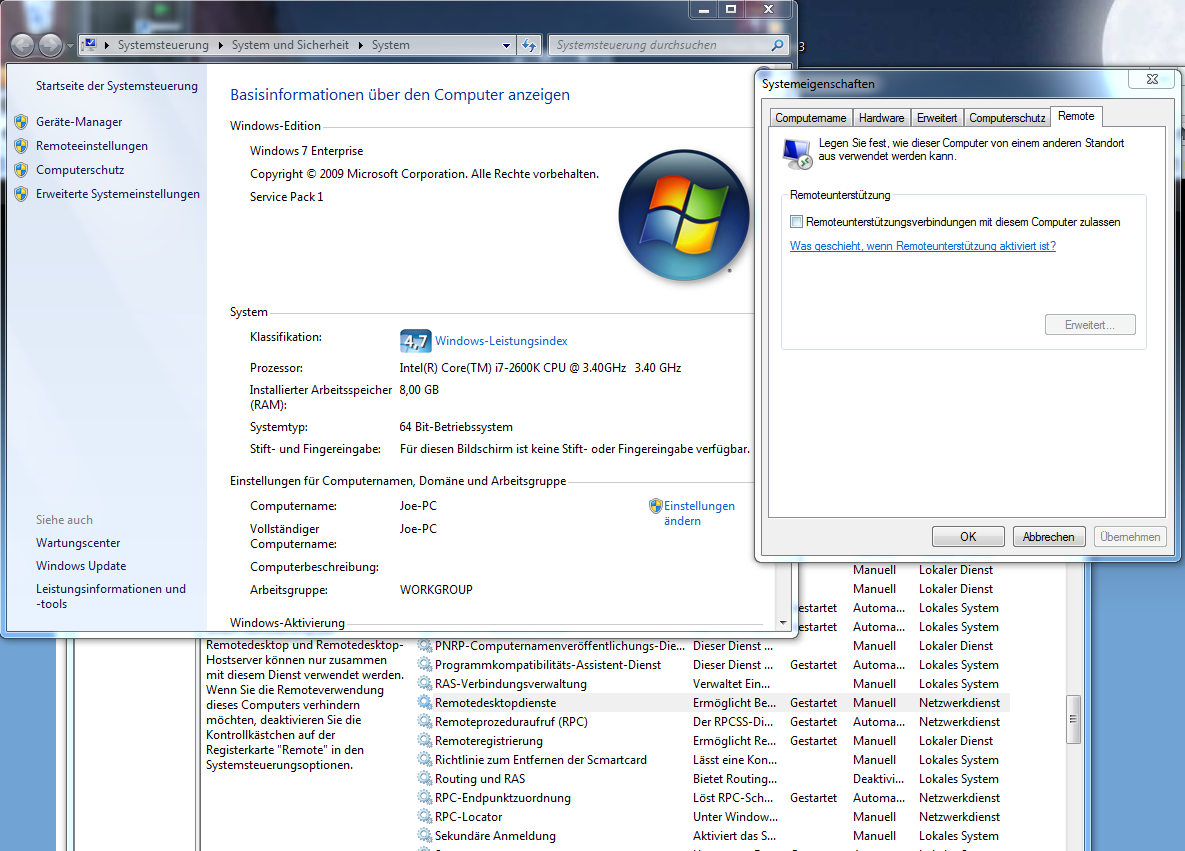Viewport: 1185px width, 851px height.
Task: Click Systemsteuerung in the breadcrumb
Action: tap(163, 45)
